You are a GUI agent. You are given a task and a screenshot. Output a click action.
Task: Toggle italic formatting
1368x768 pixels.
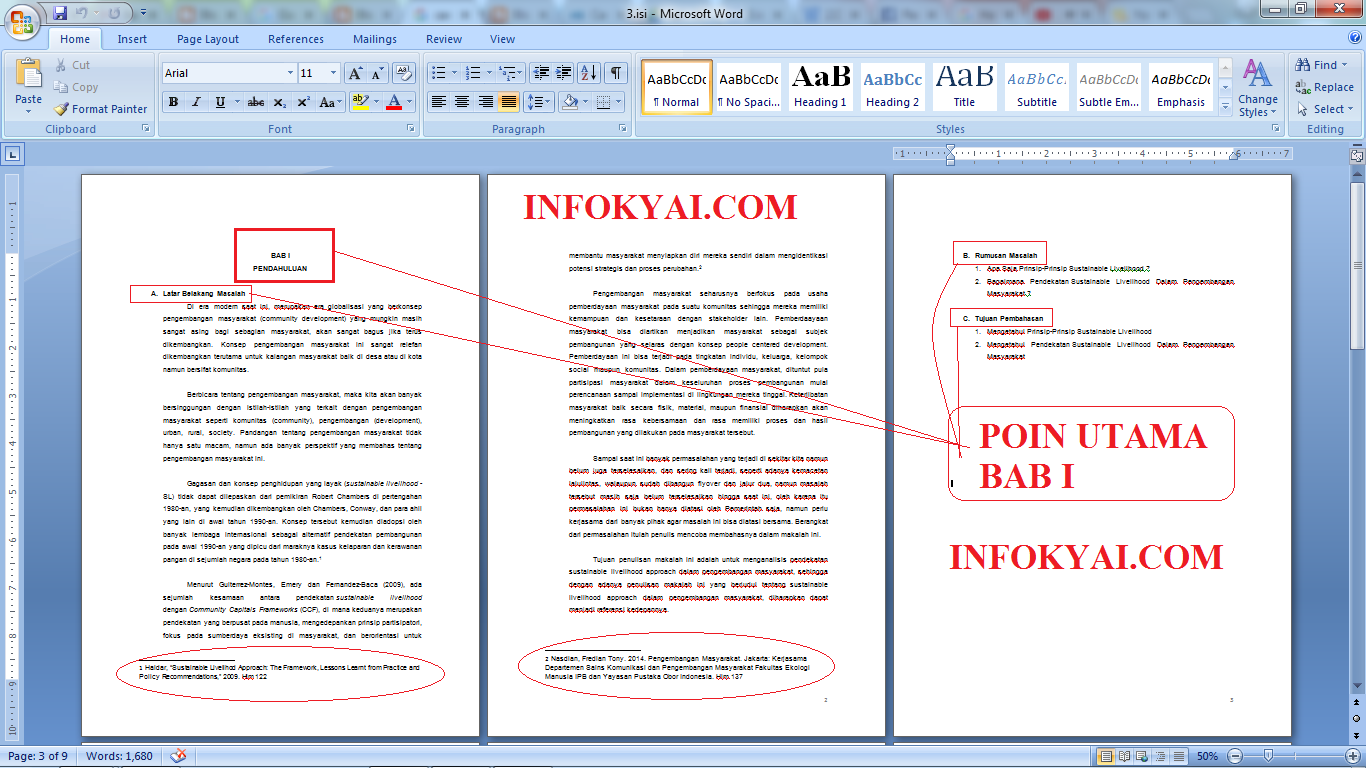196,102
